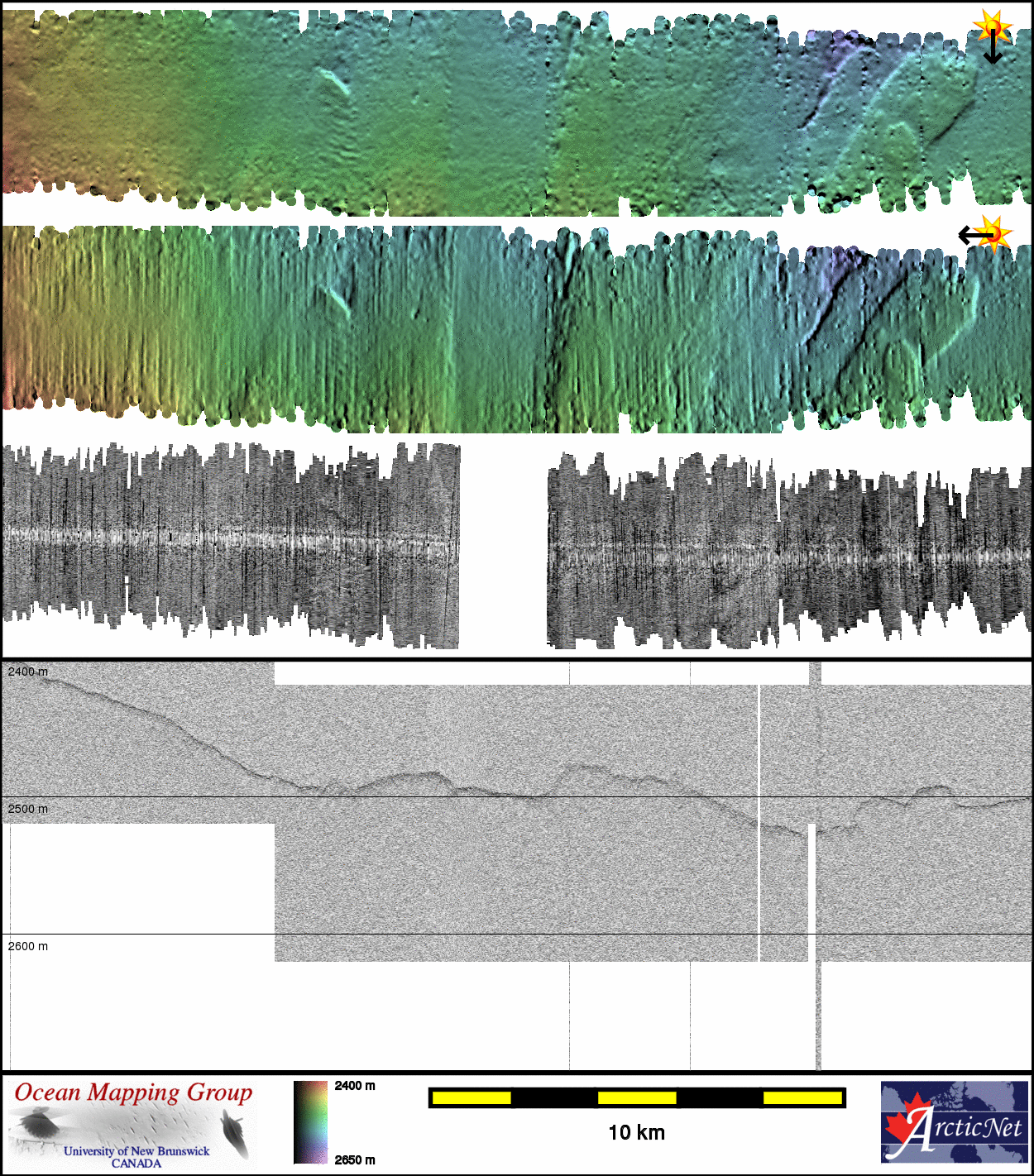Click the 2400 m depth axis label
1034x1176 pixels.
click(x=28, y=672)
